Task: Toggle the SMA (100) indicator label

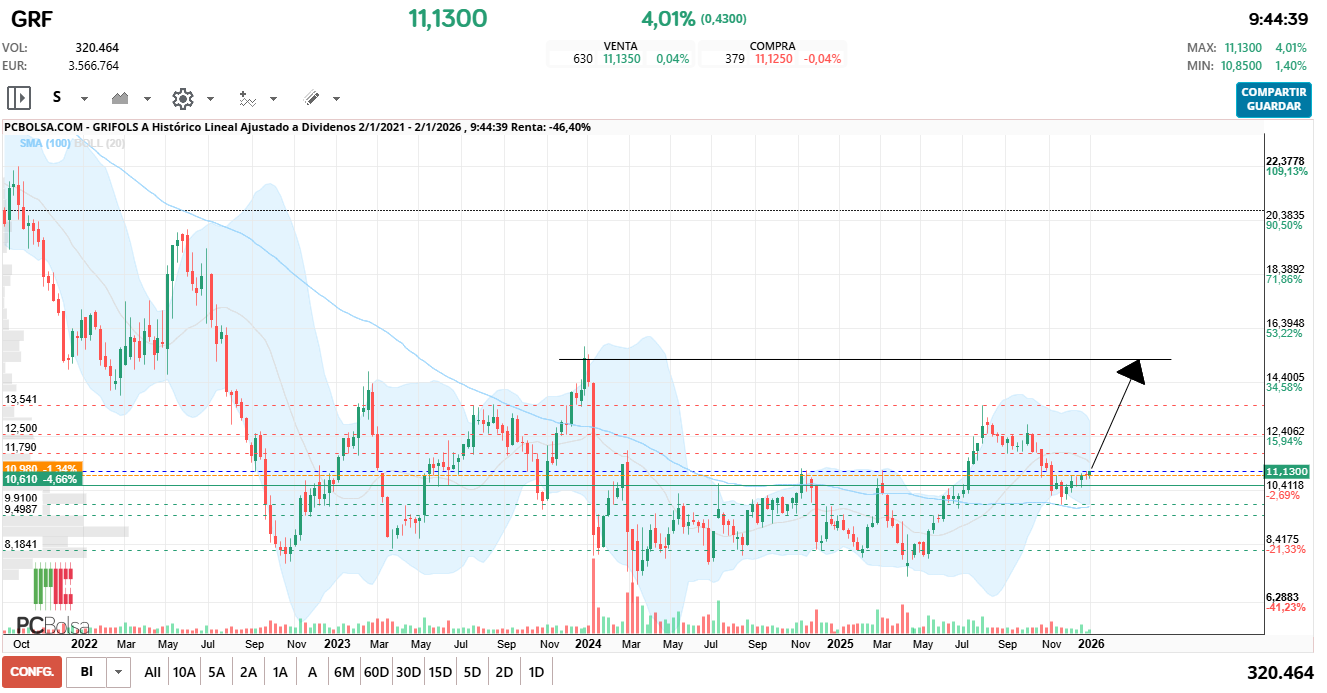Action: 45,143
